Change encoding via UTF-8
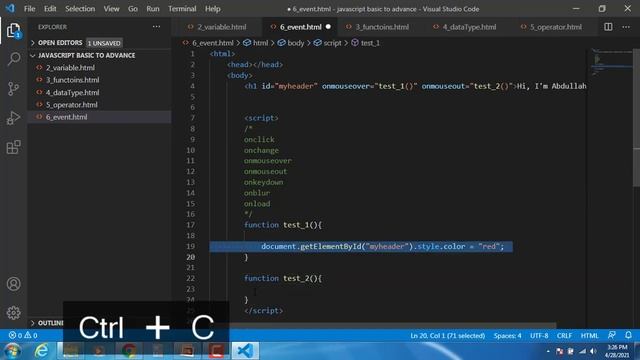This screenshot has height=360, width=640. (539, 336)
